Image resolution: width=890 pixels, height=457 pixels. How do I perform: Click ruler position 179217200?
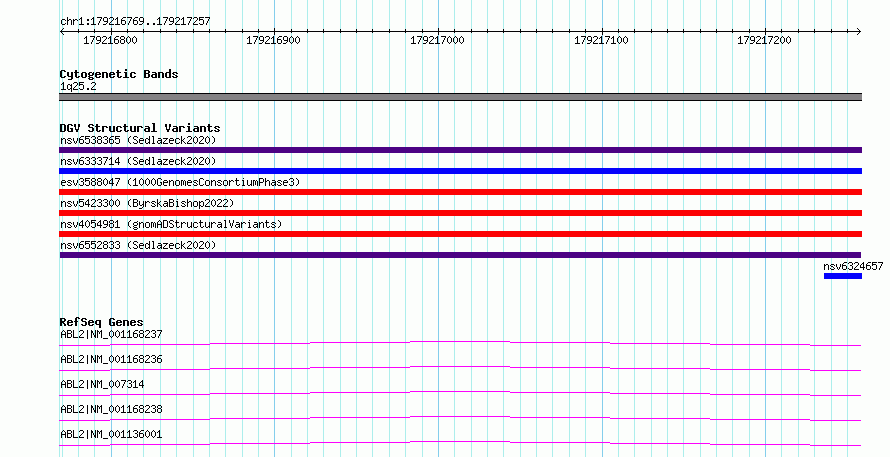(x=764, y=40)
